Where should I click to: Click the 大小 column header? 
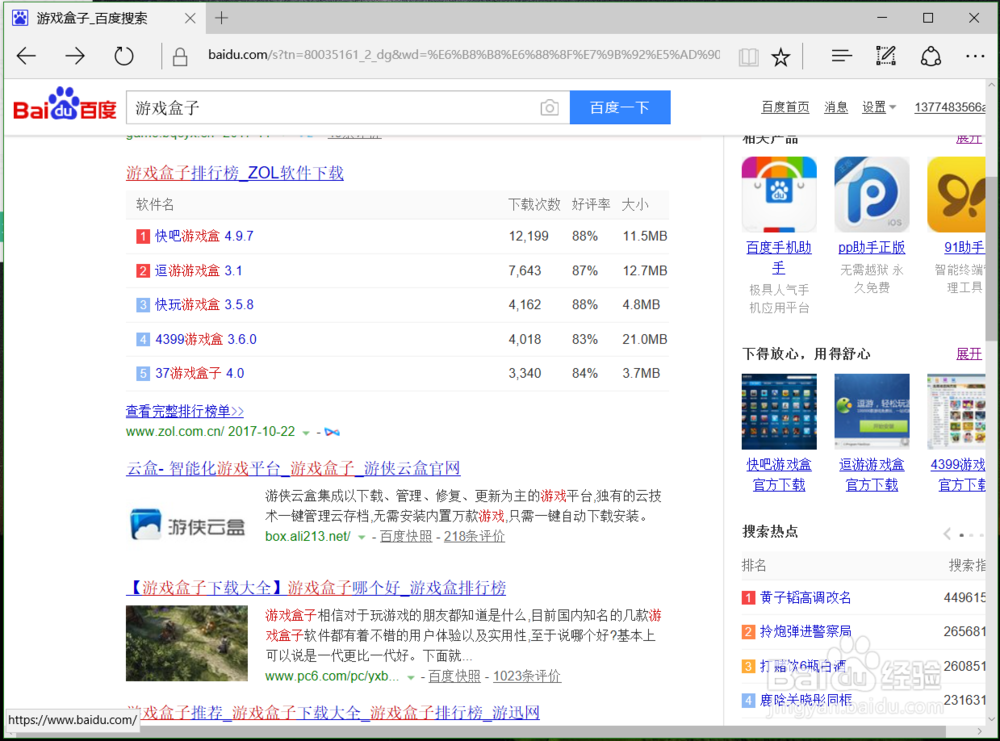635,205
